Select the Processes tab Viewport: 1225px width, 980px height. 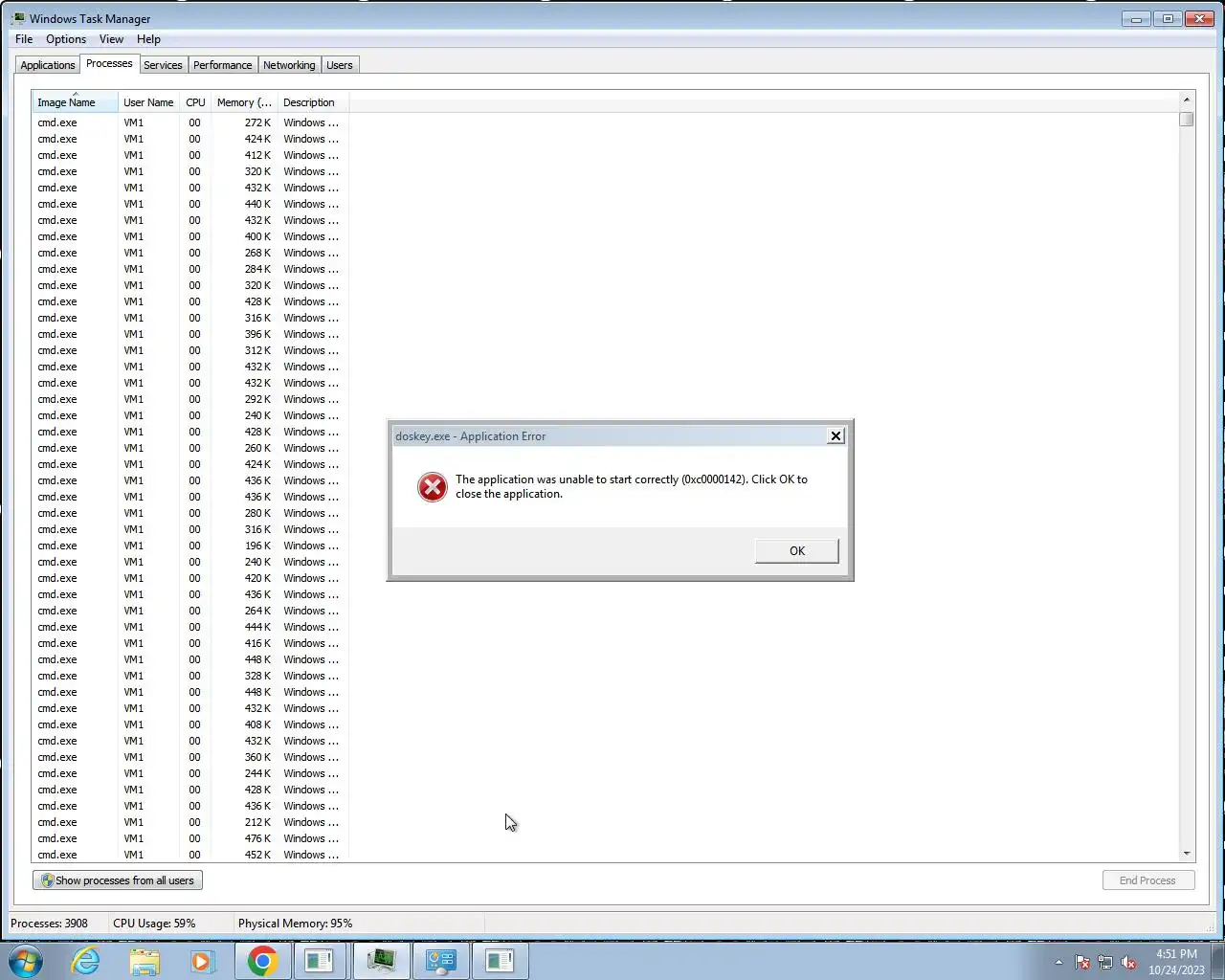[x=109, y=63]
